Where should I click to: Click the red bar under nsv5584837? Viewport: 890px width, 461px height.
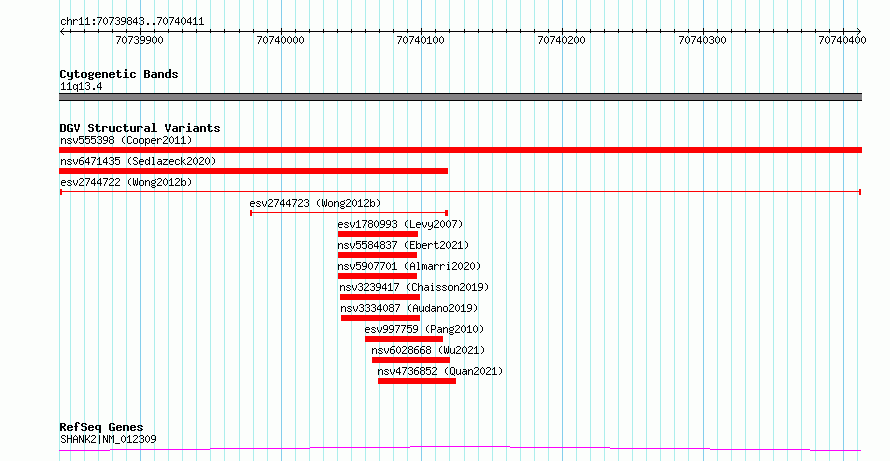coord(377,255)
